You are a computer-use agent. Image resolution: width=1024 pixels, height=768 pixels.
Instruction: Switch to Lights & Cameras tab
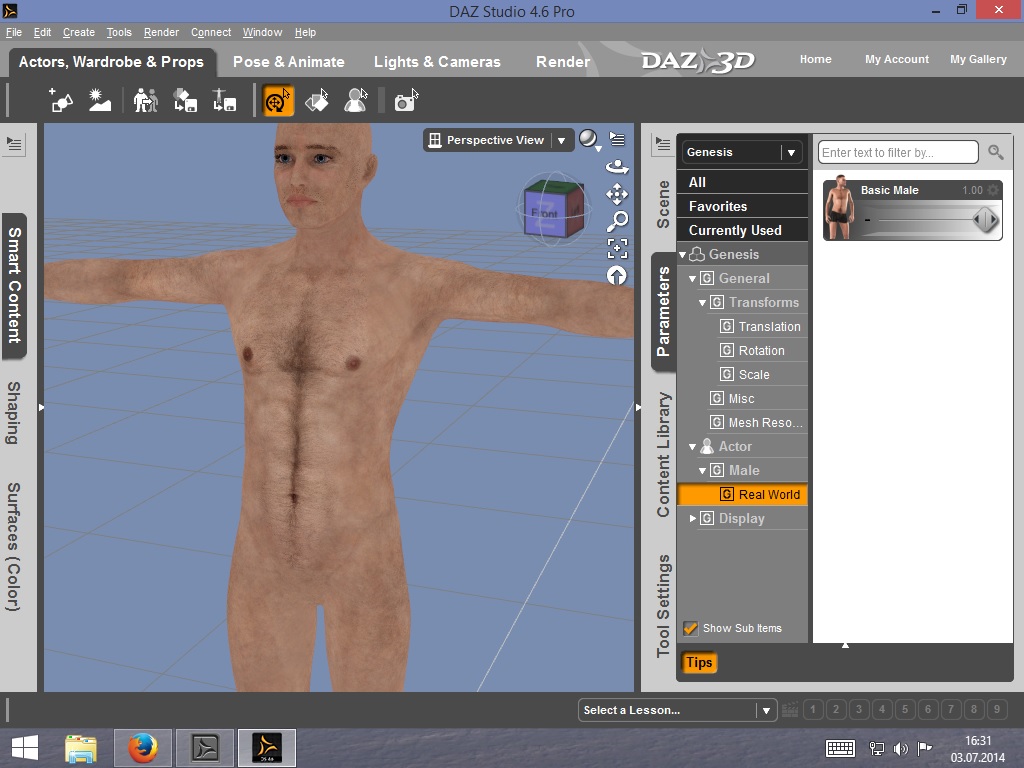[x=437, y=61]
